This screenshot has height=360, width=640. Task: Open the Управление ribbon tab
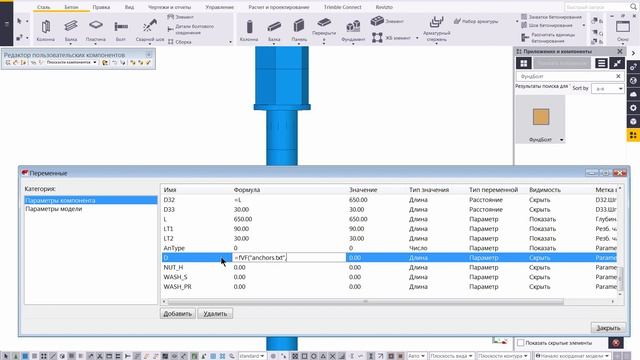[x=220, y=7]
